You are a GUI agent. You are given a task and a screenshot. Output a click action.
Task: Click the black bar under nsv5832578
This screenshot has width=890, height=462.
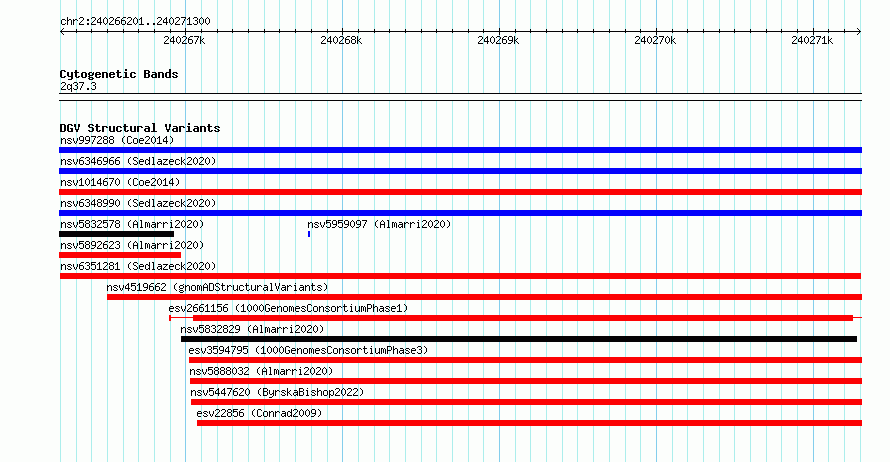pos(116,234)
